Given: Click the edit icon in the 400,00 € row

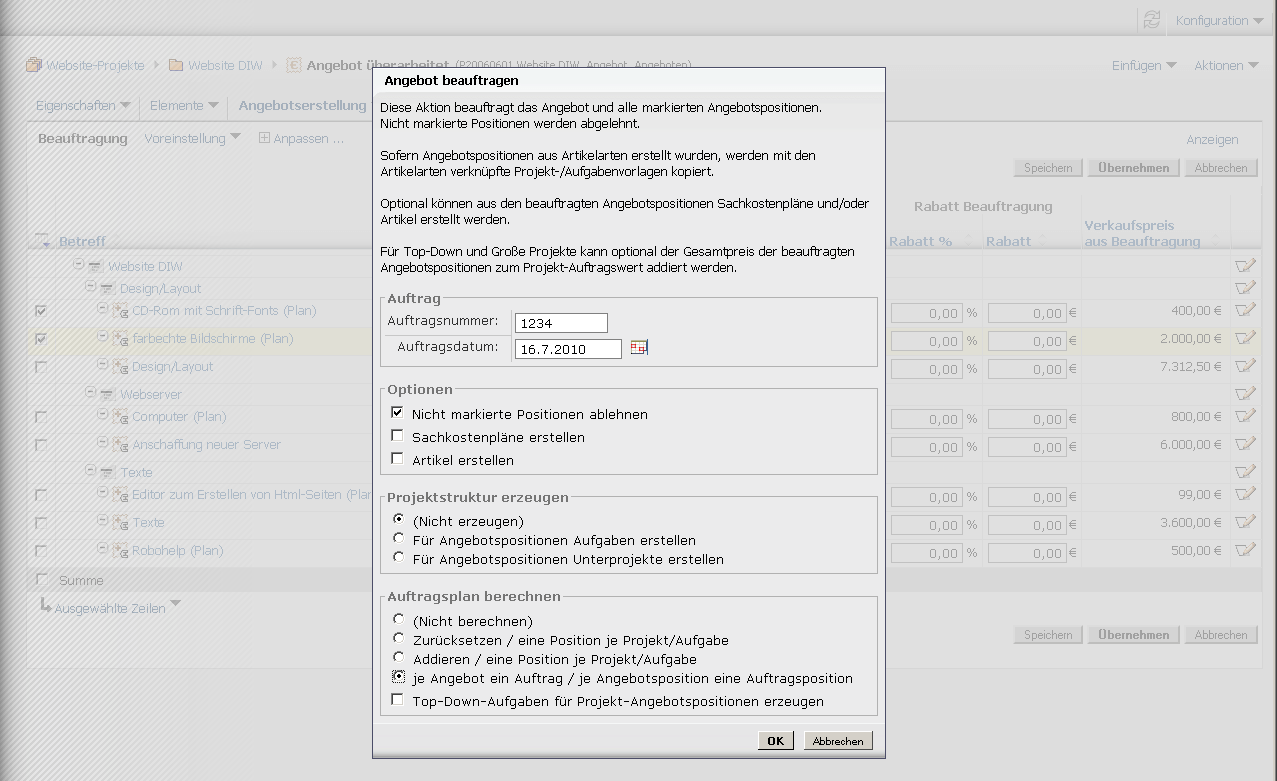Looking at the screenshot, I should tap(1244, 311).
